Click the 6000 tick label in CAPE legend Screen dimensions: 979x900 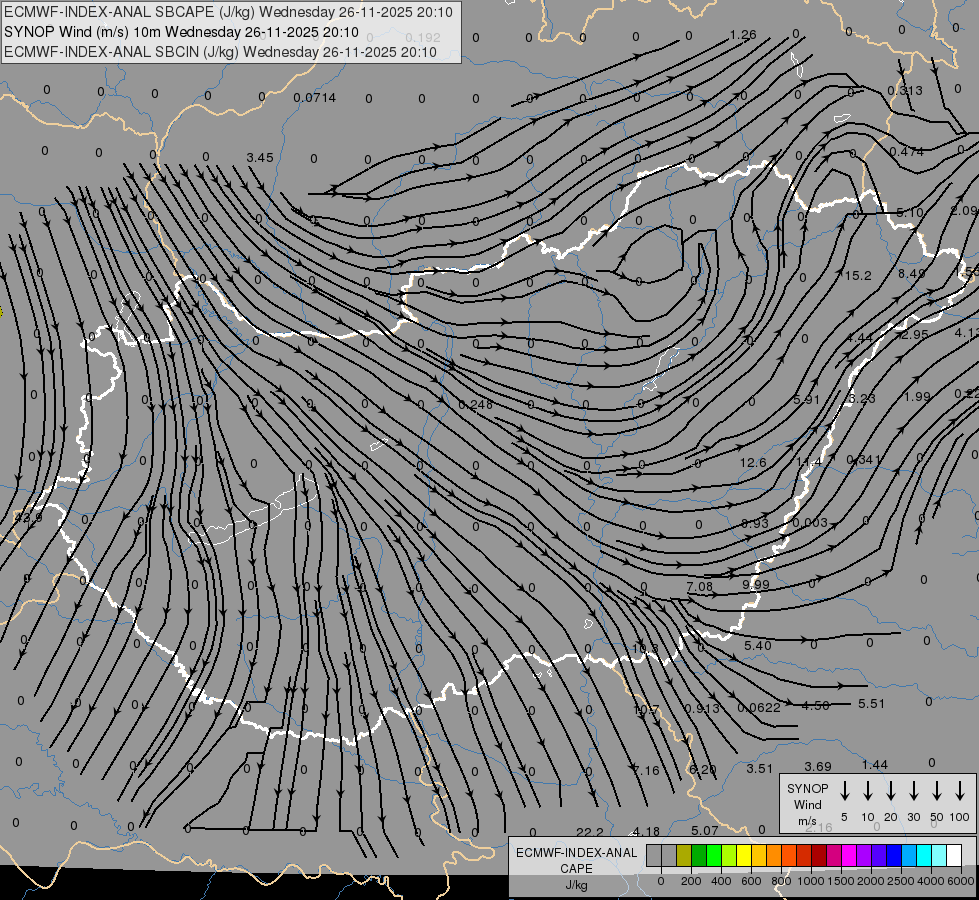[960, 881]
